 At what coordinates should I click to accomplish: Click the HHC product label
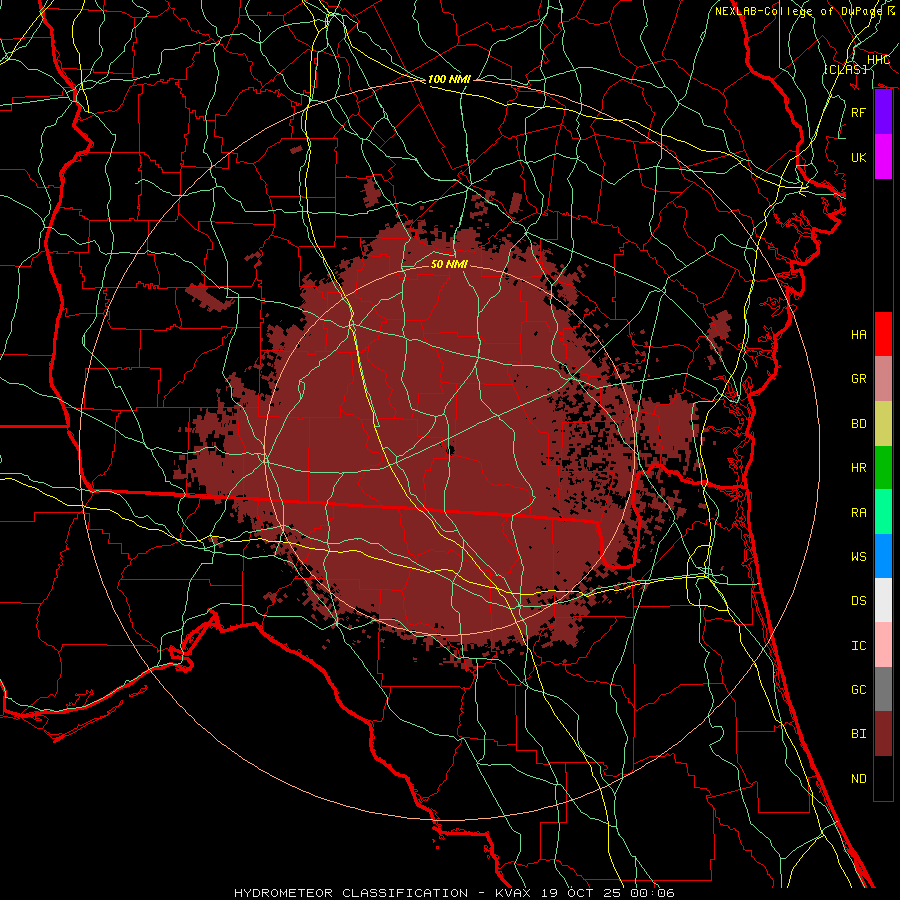[878, 60]
